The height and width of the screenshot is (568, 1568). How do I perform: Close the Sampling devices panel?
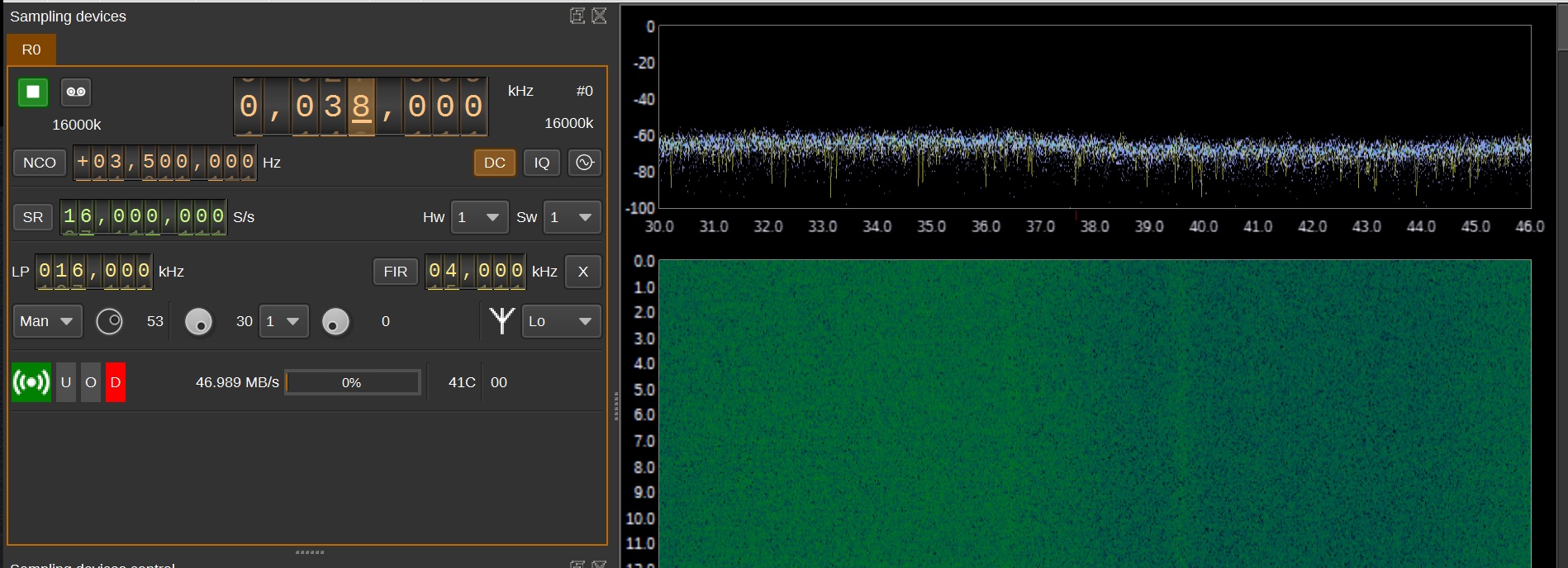(x=600, y=16)
